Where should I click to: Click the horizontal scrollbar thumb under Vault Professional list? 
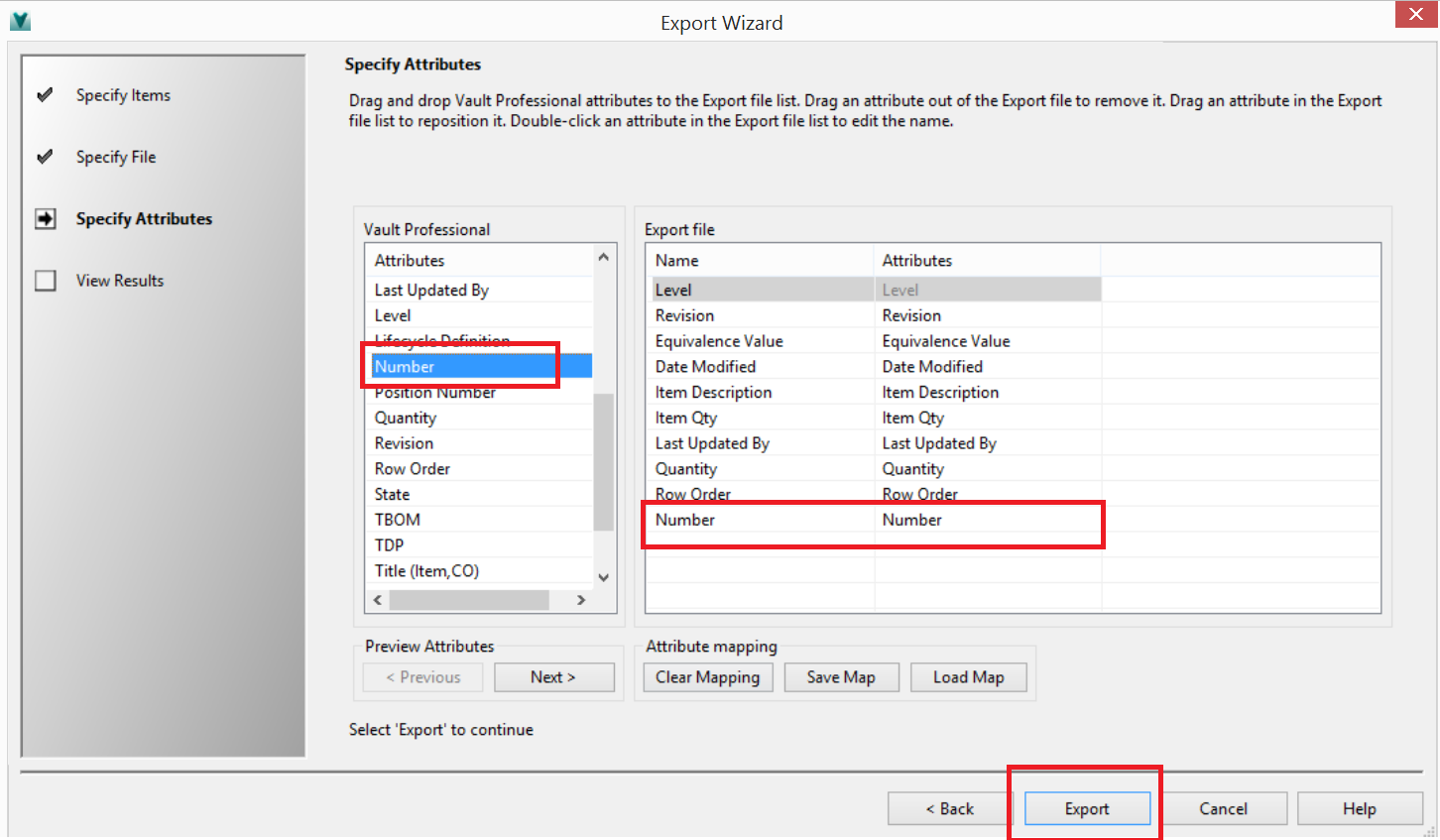[469, 600]
